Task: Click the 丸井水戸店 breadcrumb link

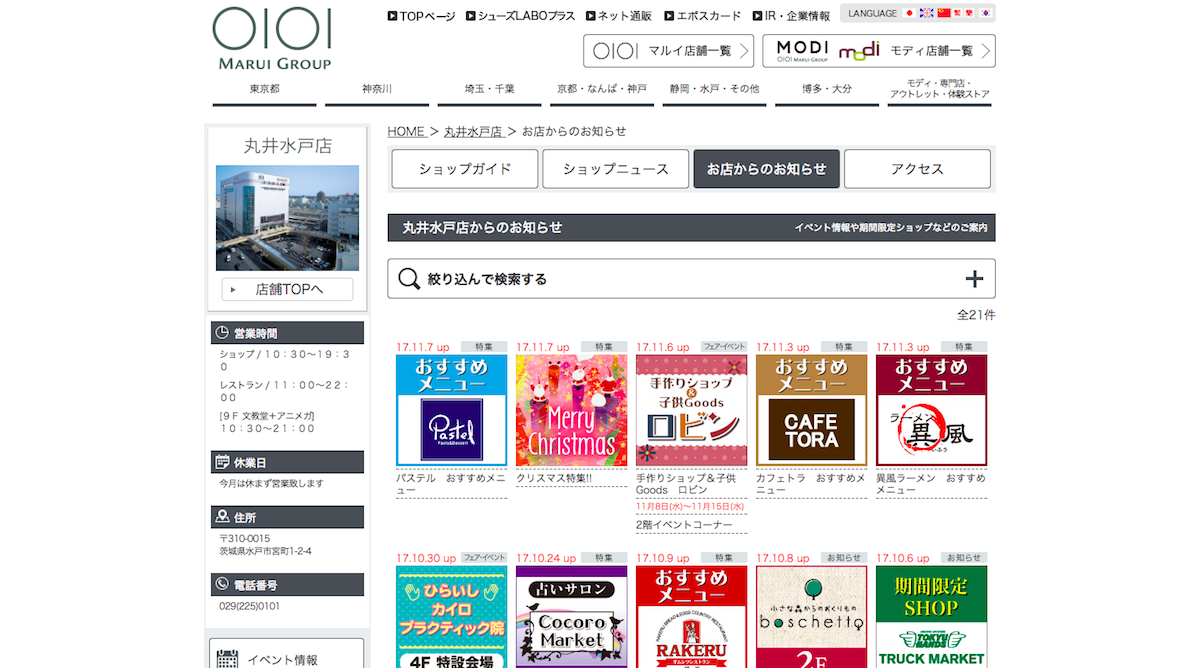Action: coord(473,132)
